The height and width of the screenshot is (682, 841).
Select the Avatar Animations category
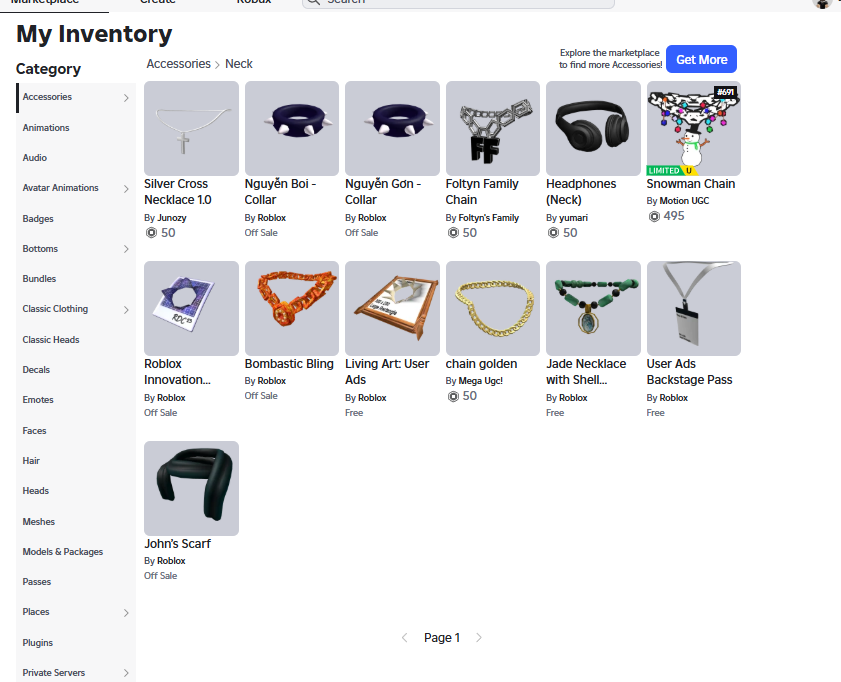(61, 188)
